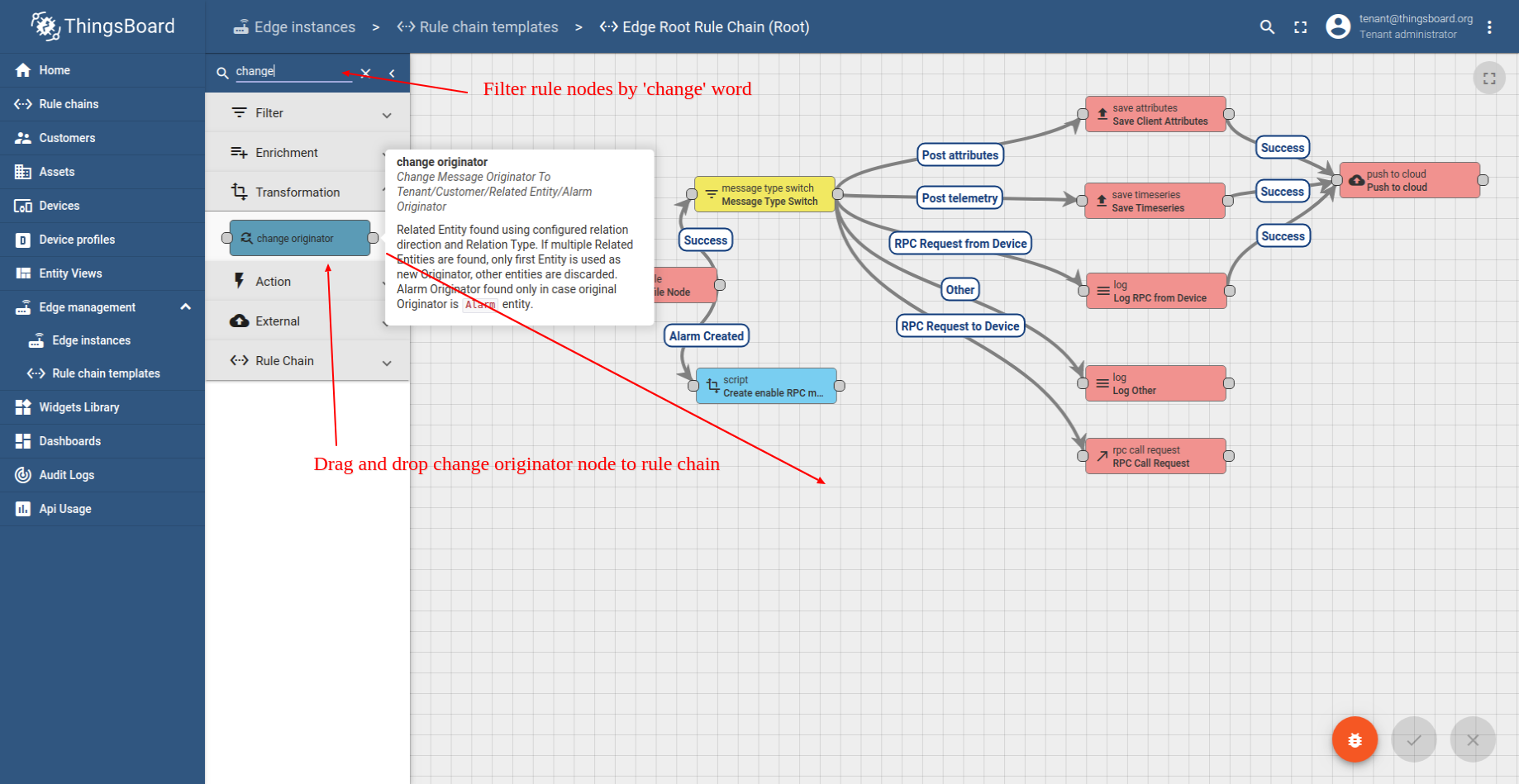Clear the node search text

point(365,73)
